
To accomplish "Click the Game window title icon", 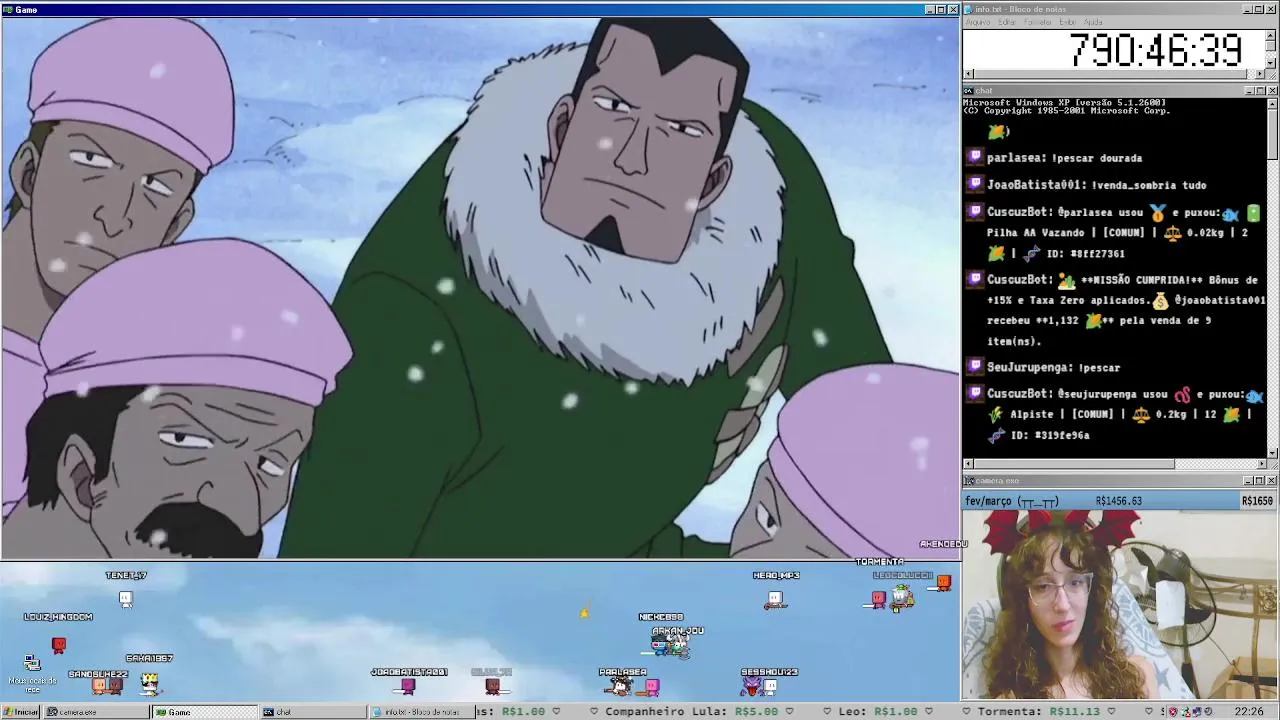I will [x=7, y=9].
